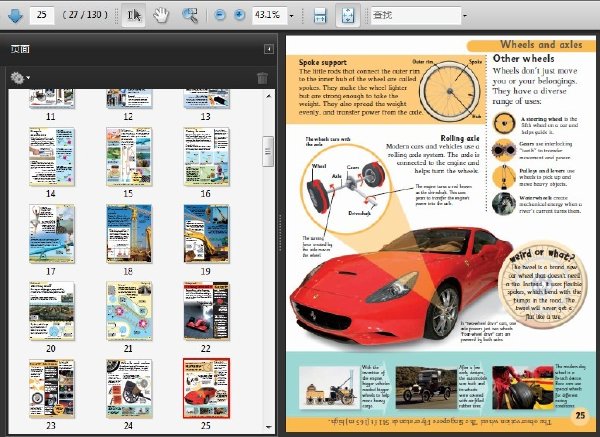Screen dimensions: 600x437
Task: Select page 18 crane thumbnail
Action: [129, 233]
